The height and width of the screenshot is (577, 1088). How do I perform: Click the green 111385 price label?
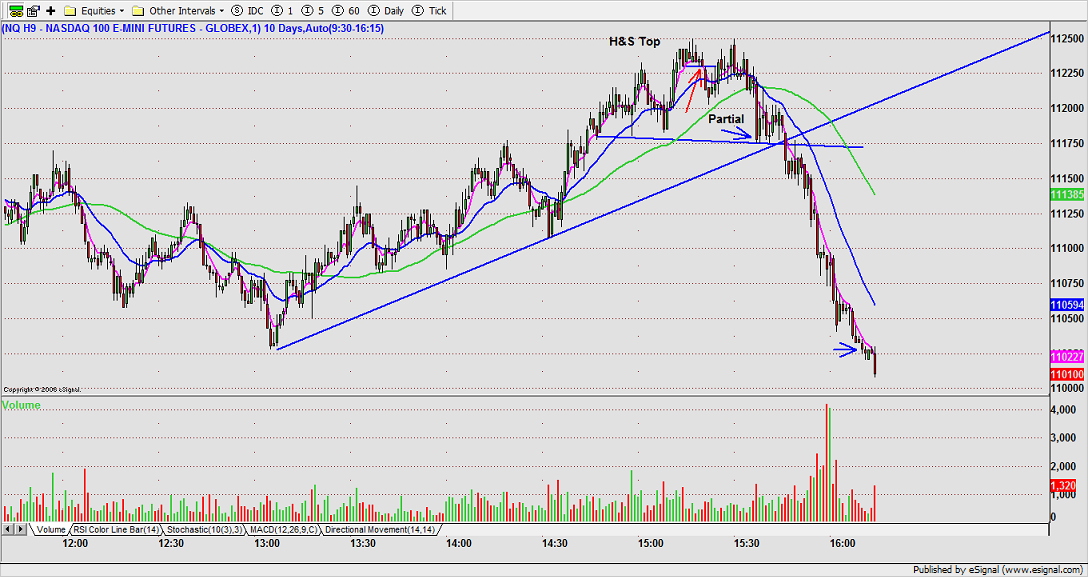[1067, 195]
